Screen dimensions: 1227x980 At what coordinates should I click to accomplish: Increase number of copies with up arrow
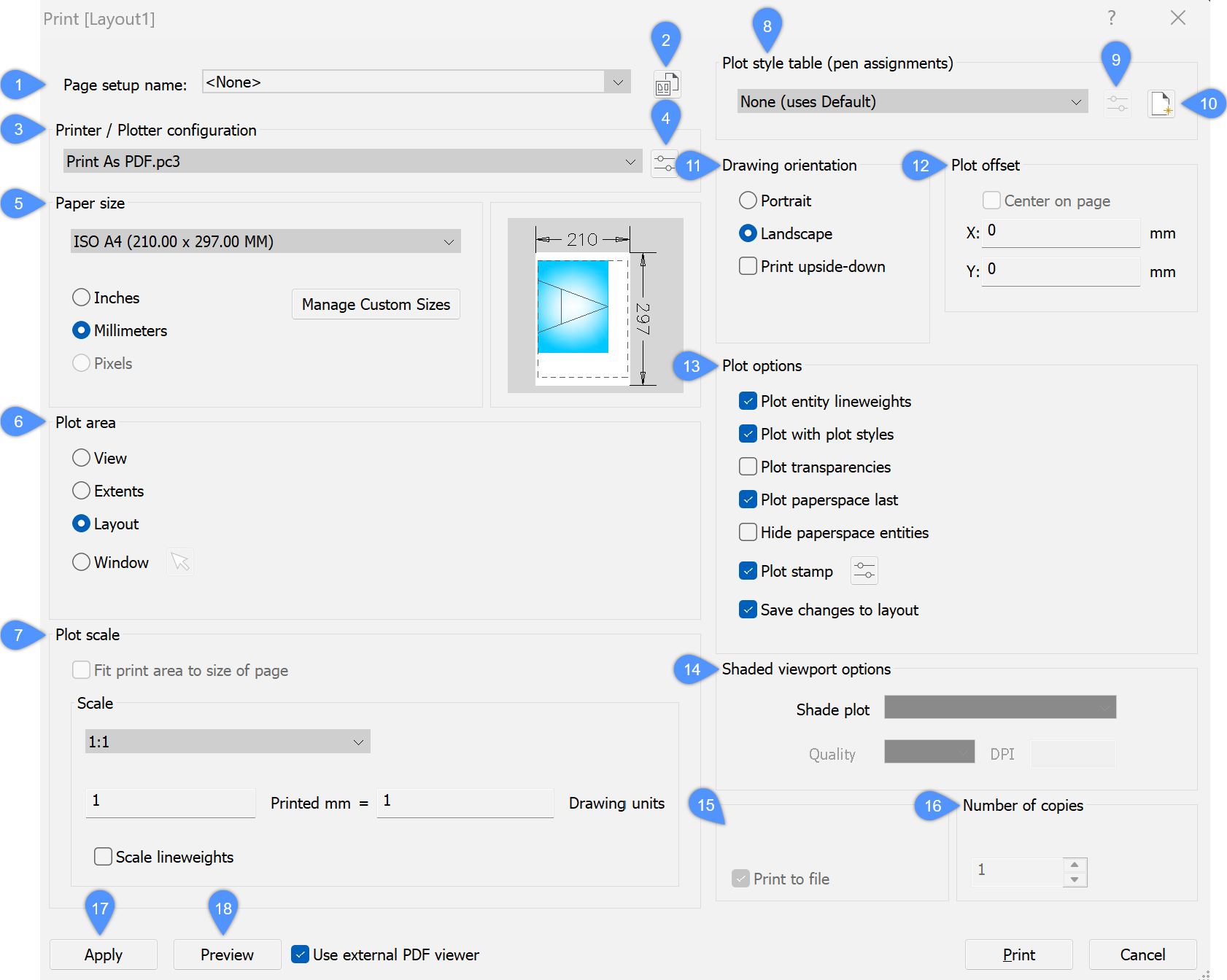(x=1074, y=865)
